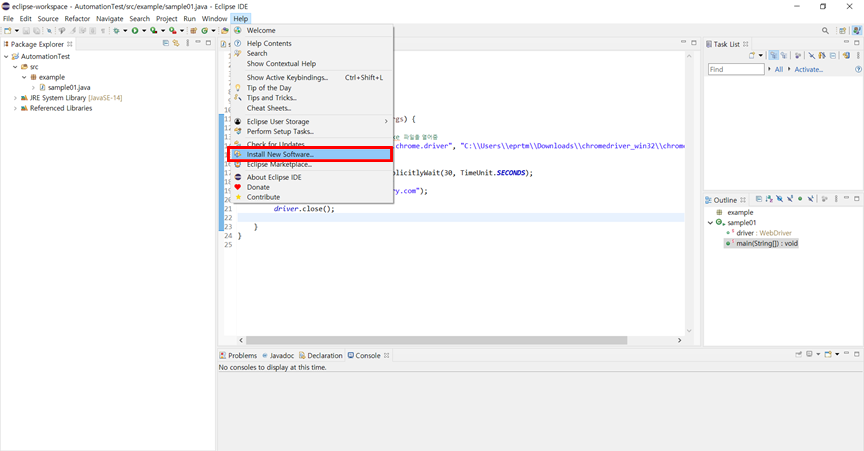The width and height of the screenshot is (864, 451).
Task: Collapse the src folder node
Action: [x=15, y=67]
